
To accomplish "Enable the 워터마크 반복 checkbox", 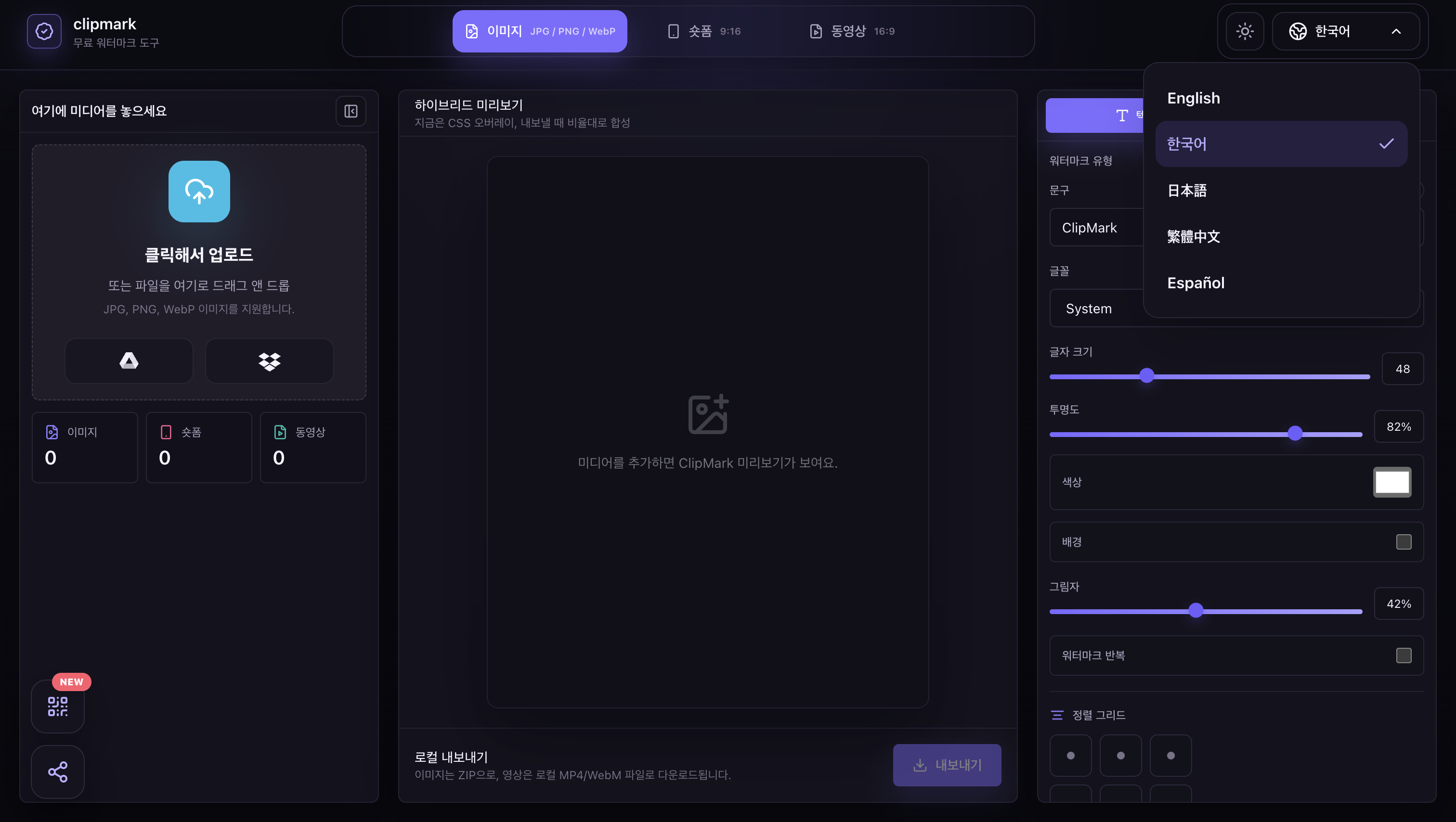I will [1404, 655].
